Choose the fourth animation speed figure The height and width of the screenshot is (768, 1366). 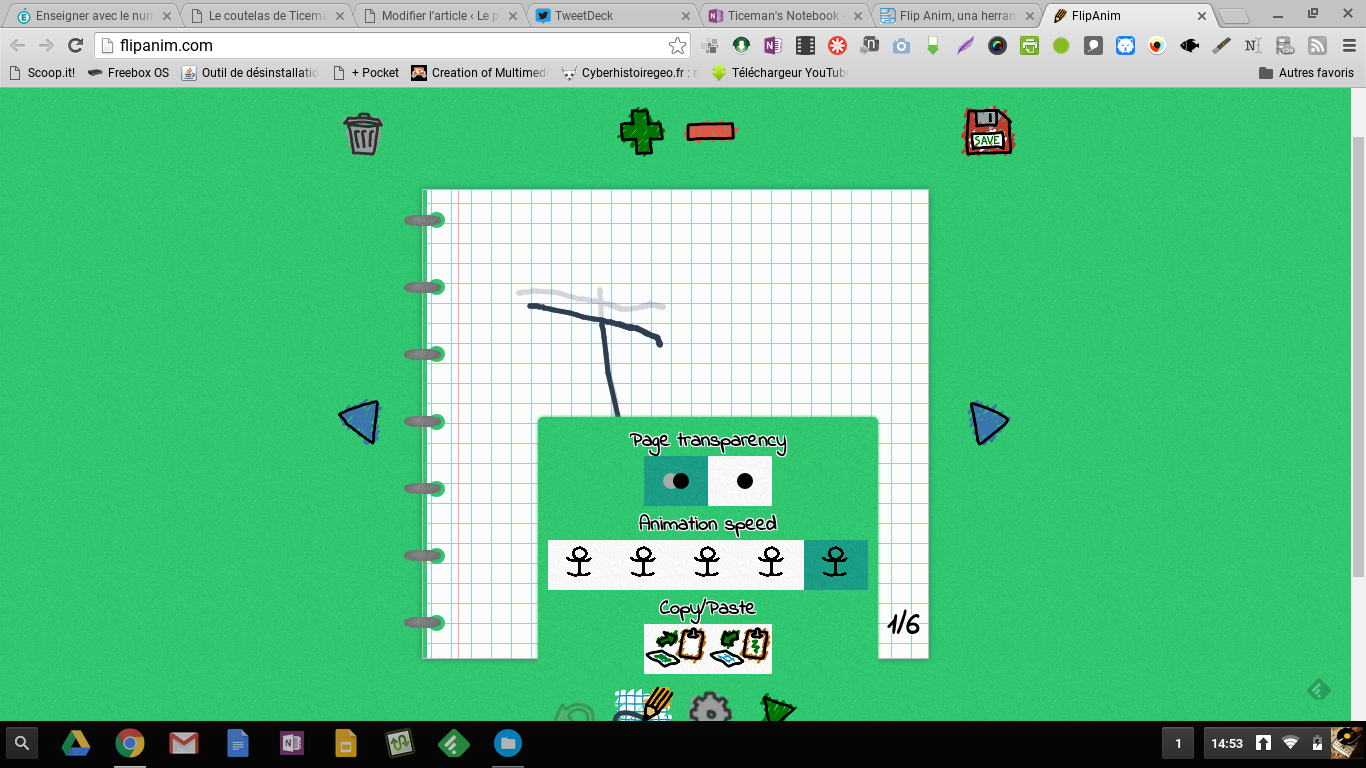(772, 565)
